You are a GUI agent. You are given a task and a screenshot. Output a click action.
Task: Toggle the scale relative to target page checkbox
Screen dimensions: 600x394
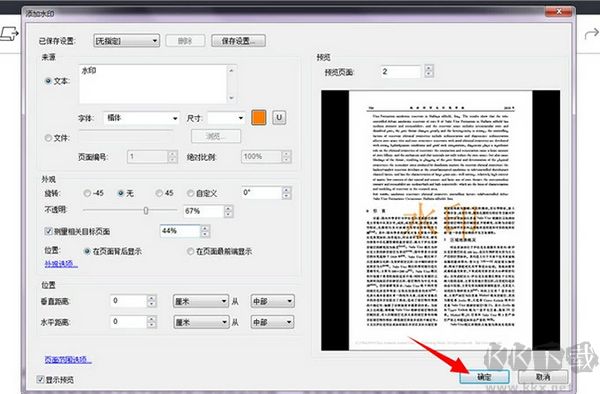click(x=48, y=231)
